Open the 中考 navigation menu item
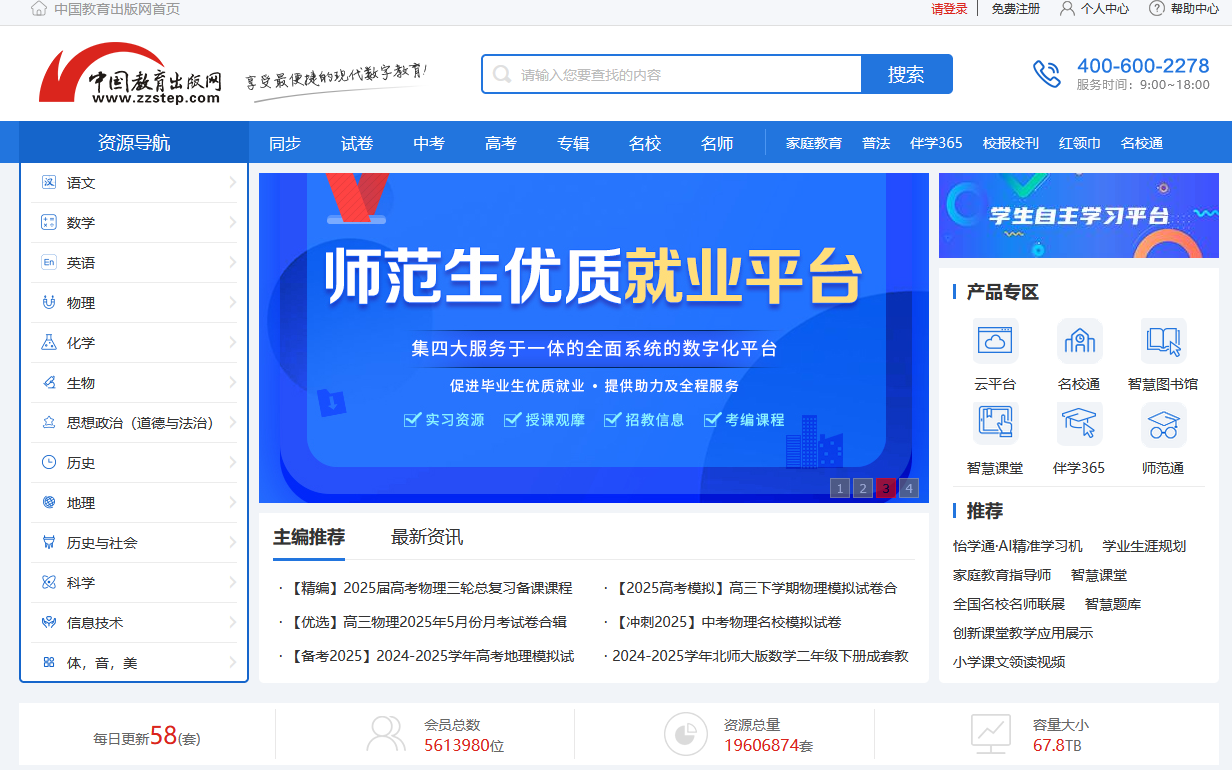This screenshot has height=770, width=1232. click(429, 143)
